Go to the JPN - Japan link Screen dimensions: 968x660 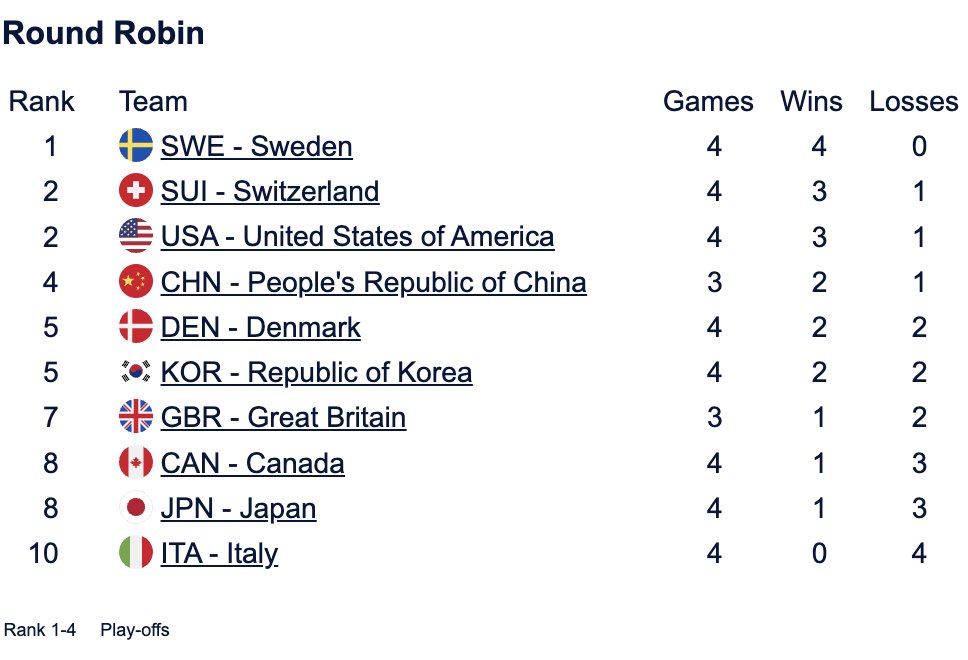click(238, 509)
